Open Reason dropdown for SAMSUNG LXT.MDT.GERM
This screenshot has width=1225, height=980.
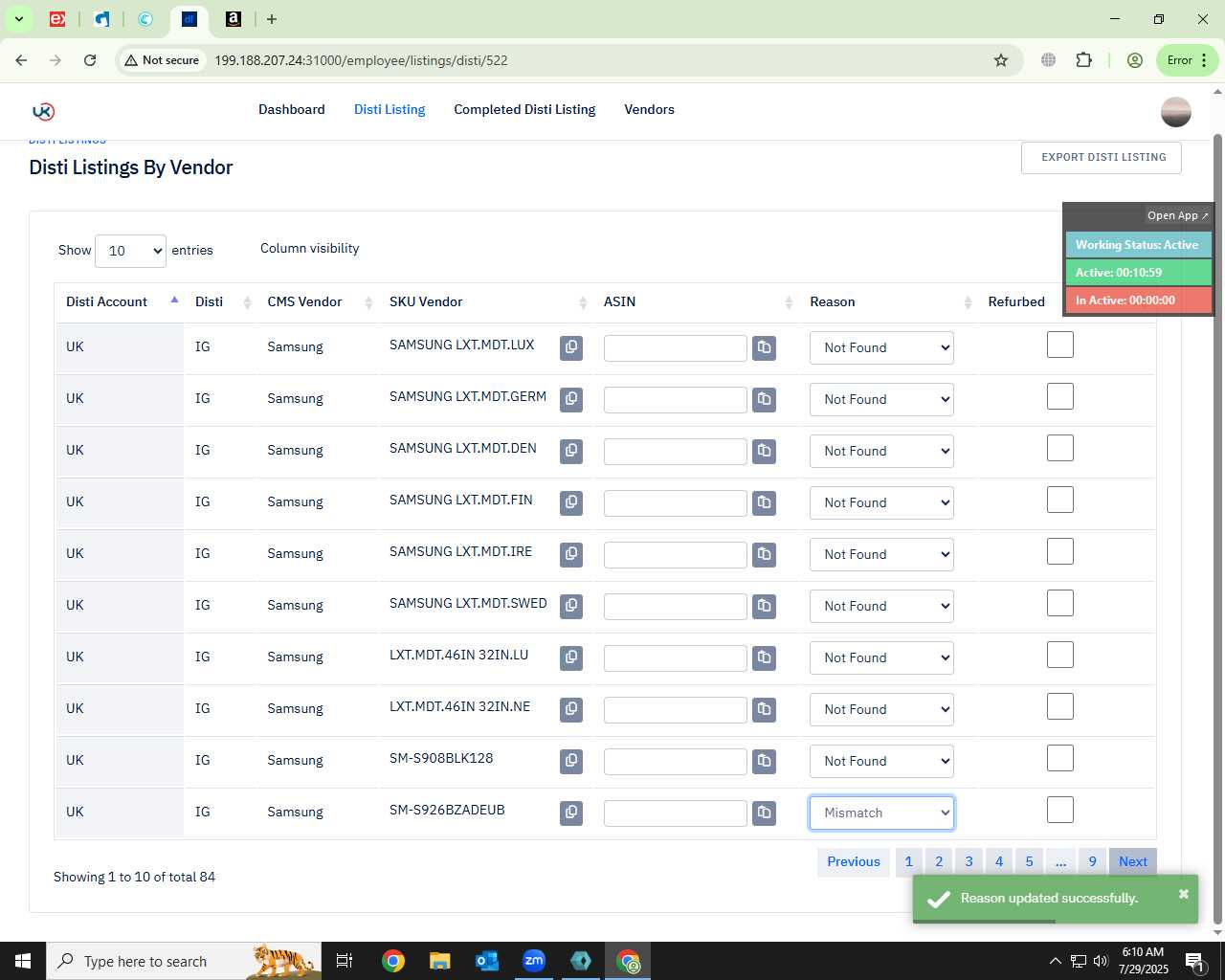click(881, 399)
